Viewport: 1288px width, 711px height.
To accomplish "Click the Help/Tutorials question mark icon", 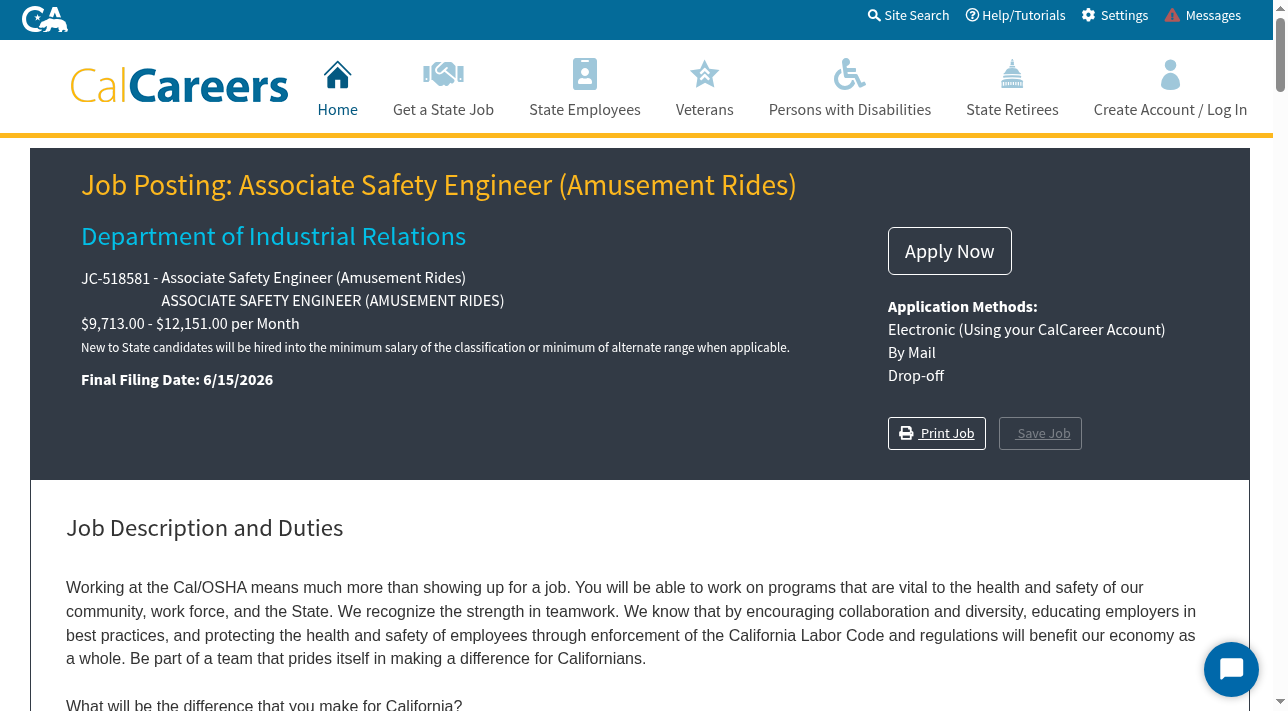I will [972, 15].
